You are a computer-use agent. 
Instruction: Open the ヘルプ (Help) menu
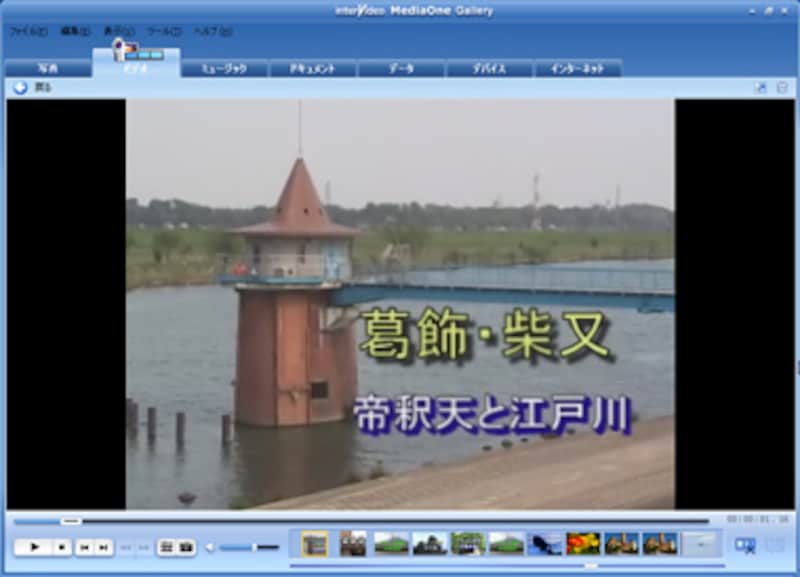[212, 32]
